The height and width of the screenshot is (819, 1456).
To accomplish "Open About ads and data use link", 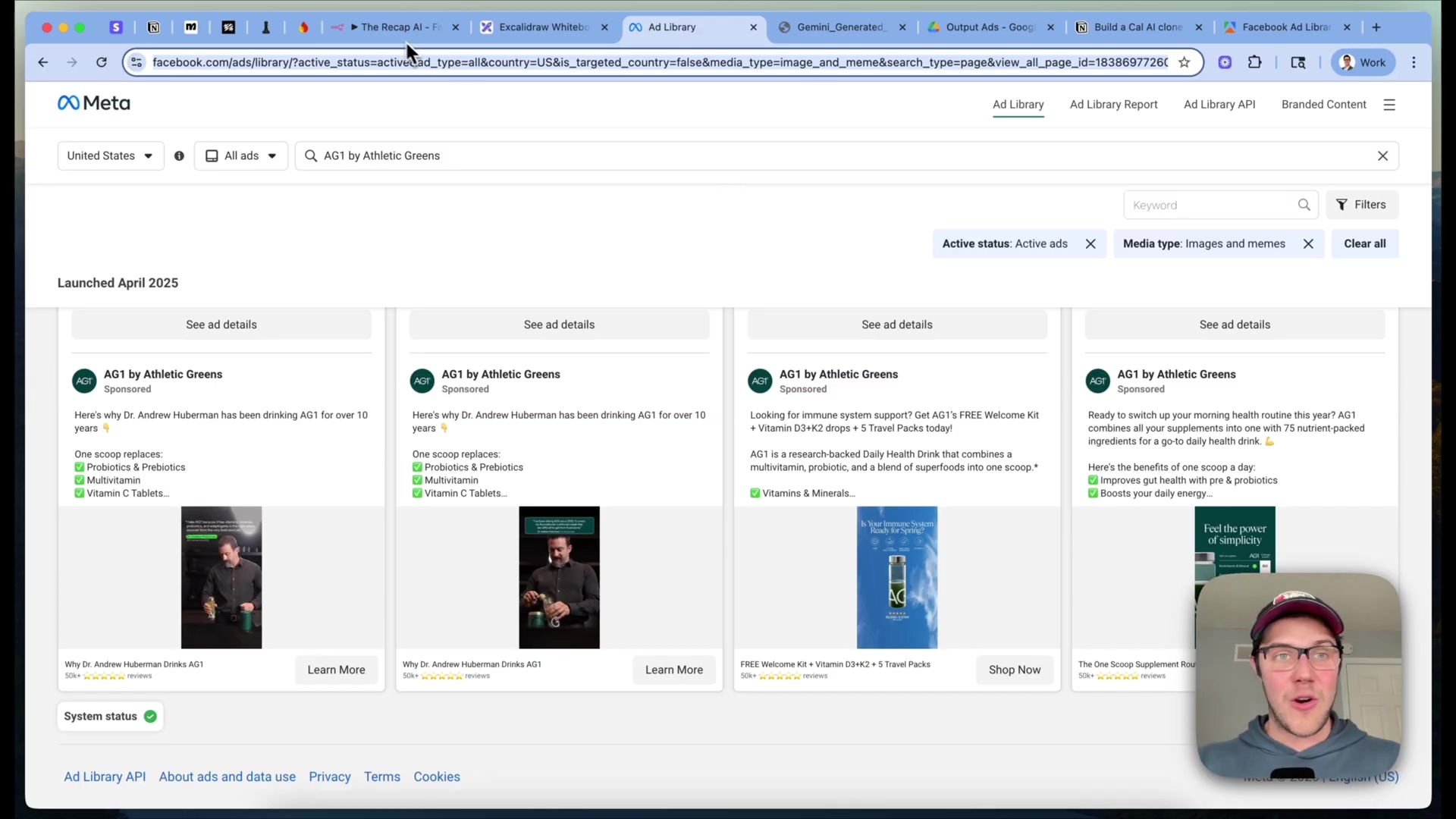I will [227, 777].
